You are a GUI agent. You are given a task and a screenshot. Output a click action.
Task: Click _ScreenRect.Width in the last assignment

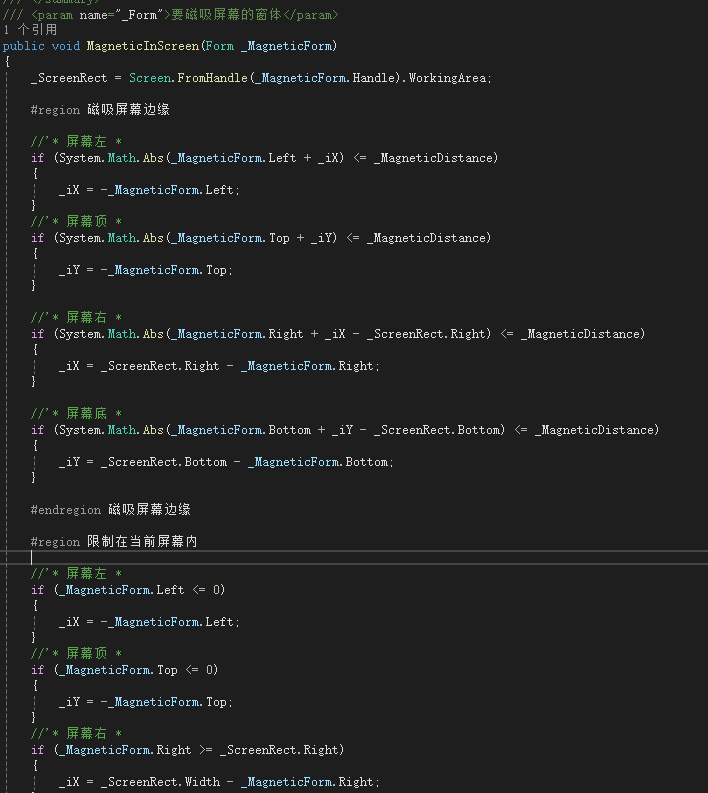[x=162, y=782]
